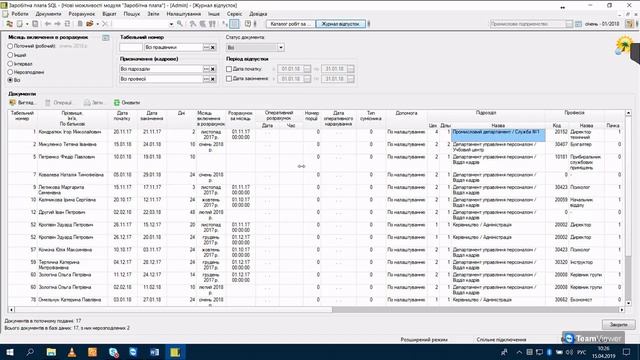Open the Всі підрозділи selector ellipsis button

click(x=206, y=69)
